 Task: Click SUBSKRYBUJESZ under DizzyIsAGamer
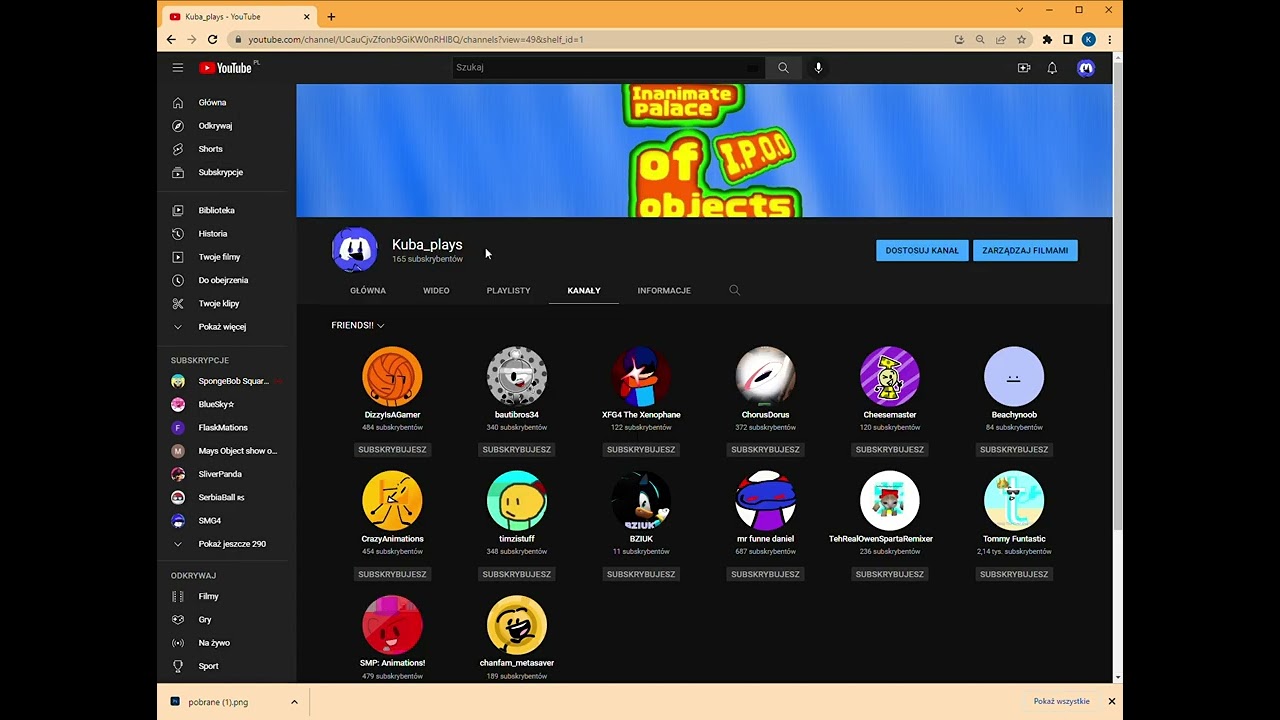392,450
